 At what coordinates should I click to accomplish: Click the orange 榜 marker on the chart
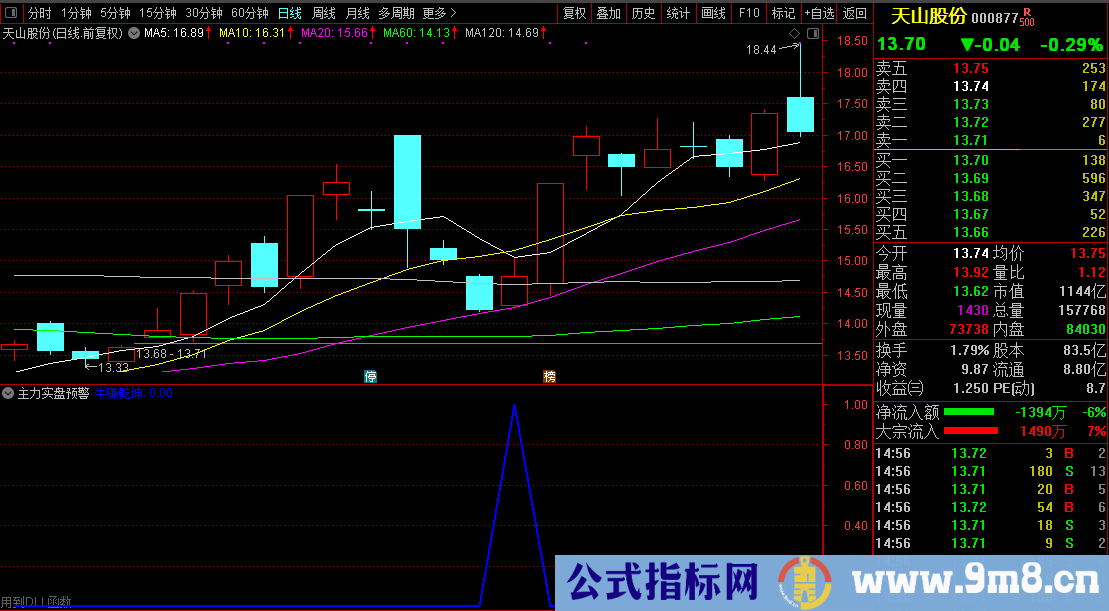(x=549, y=377)
